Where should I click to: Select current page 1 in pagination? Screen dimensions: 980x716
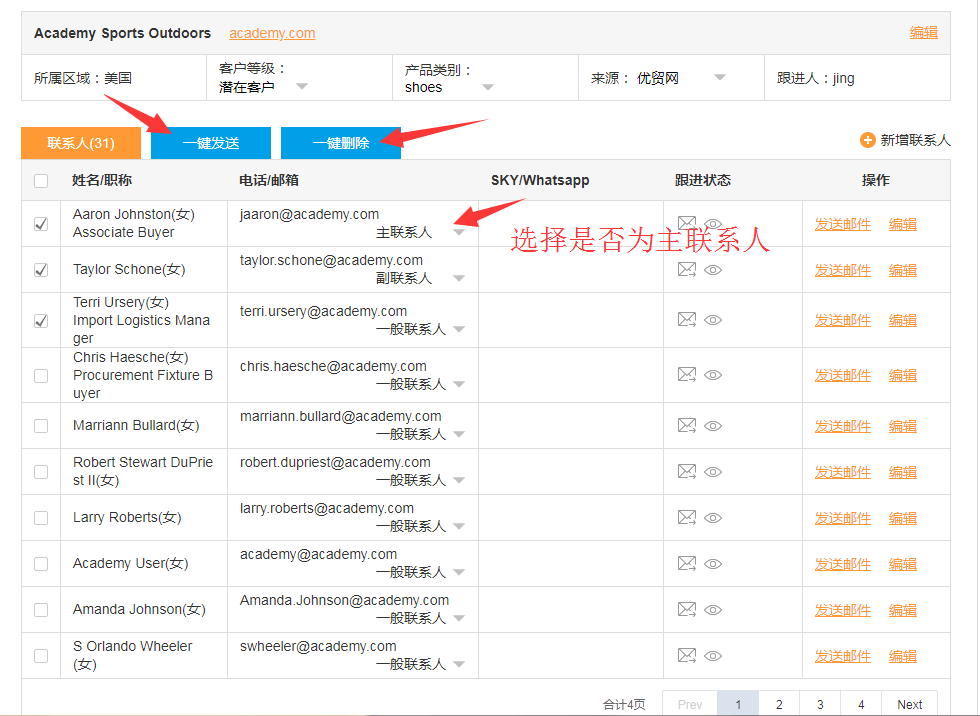738,704
